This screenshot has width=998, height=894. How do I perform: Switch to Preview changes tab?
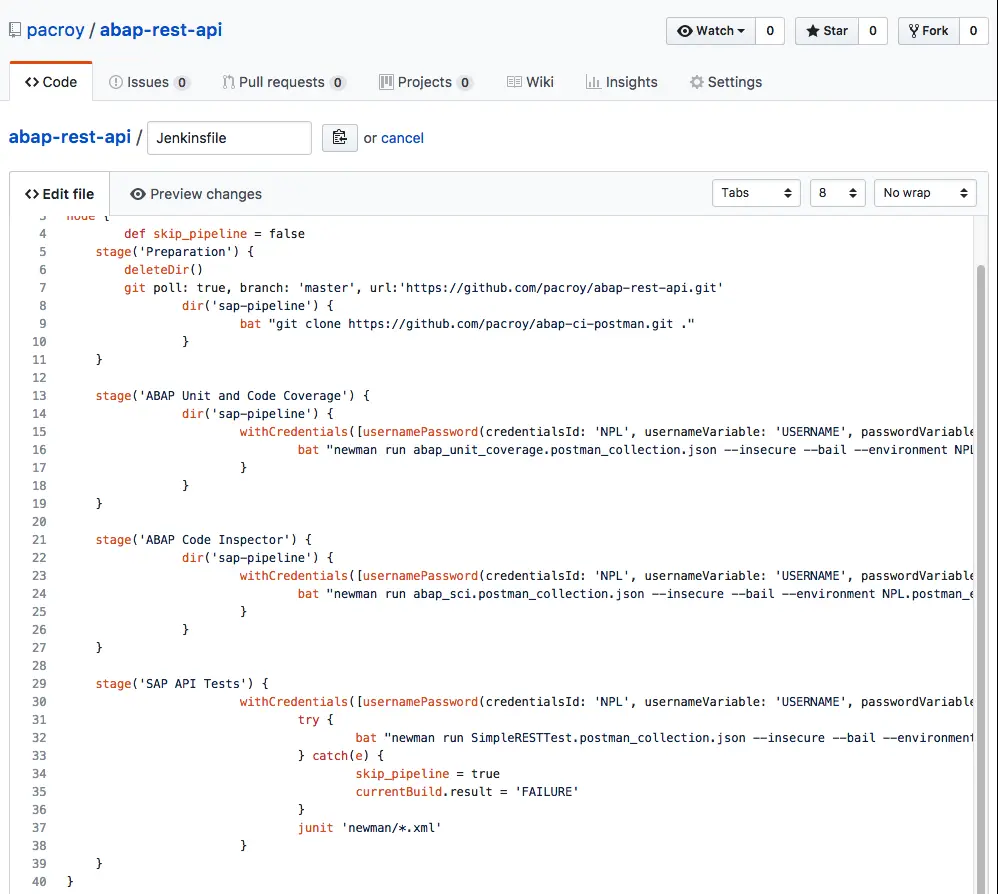[x=196, y=194]
